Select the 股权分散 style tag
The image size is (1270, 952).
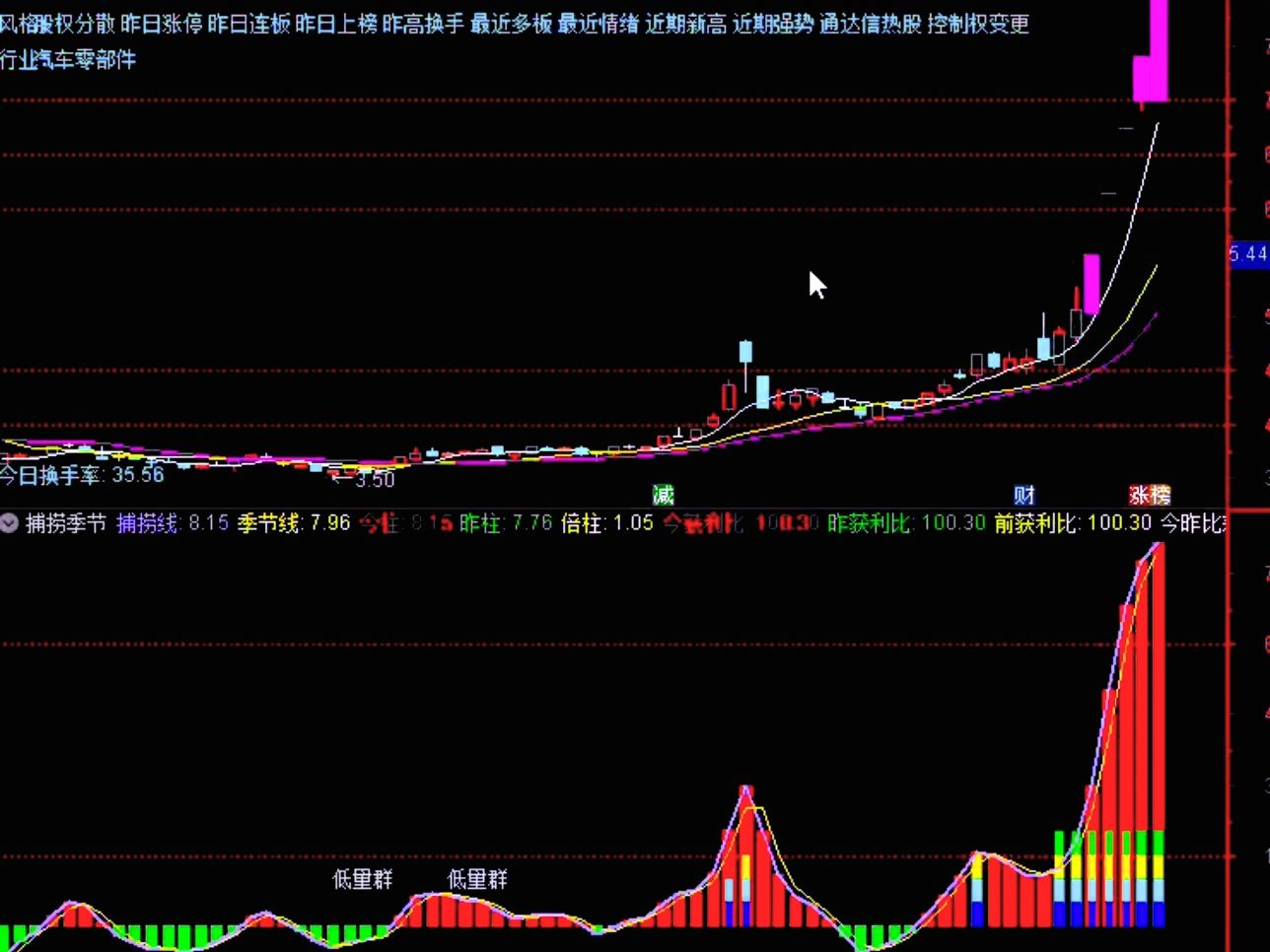point(73,24)
